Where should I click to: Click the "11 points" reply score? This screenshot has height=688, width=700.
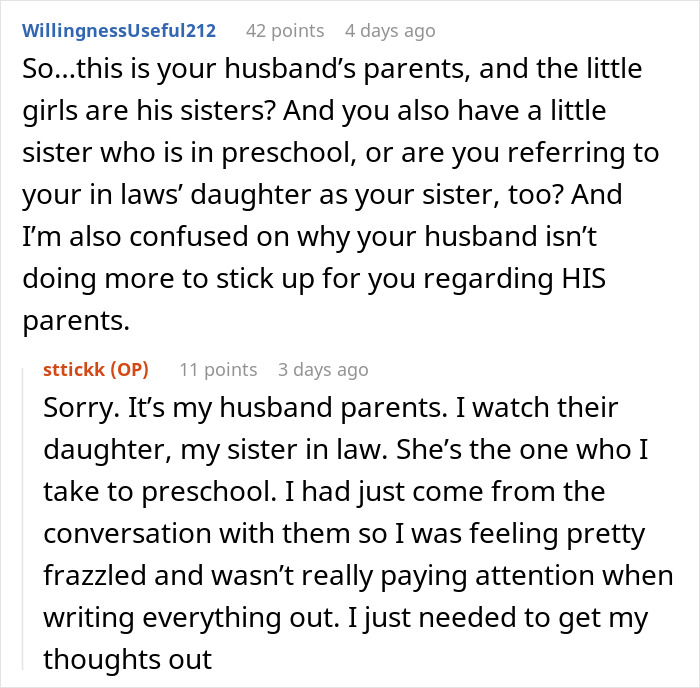218,370
